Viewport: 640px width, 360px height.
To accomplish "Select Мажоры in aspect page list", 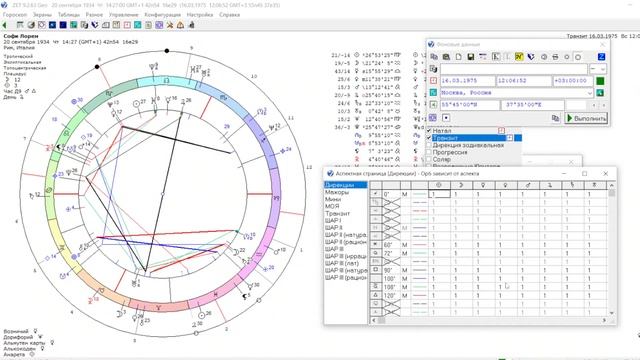I will click(337, 192).
